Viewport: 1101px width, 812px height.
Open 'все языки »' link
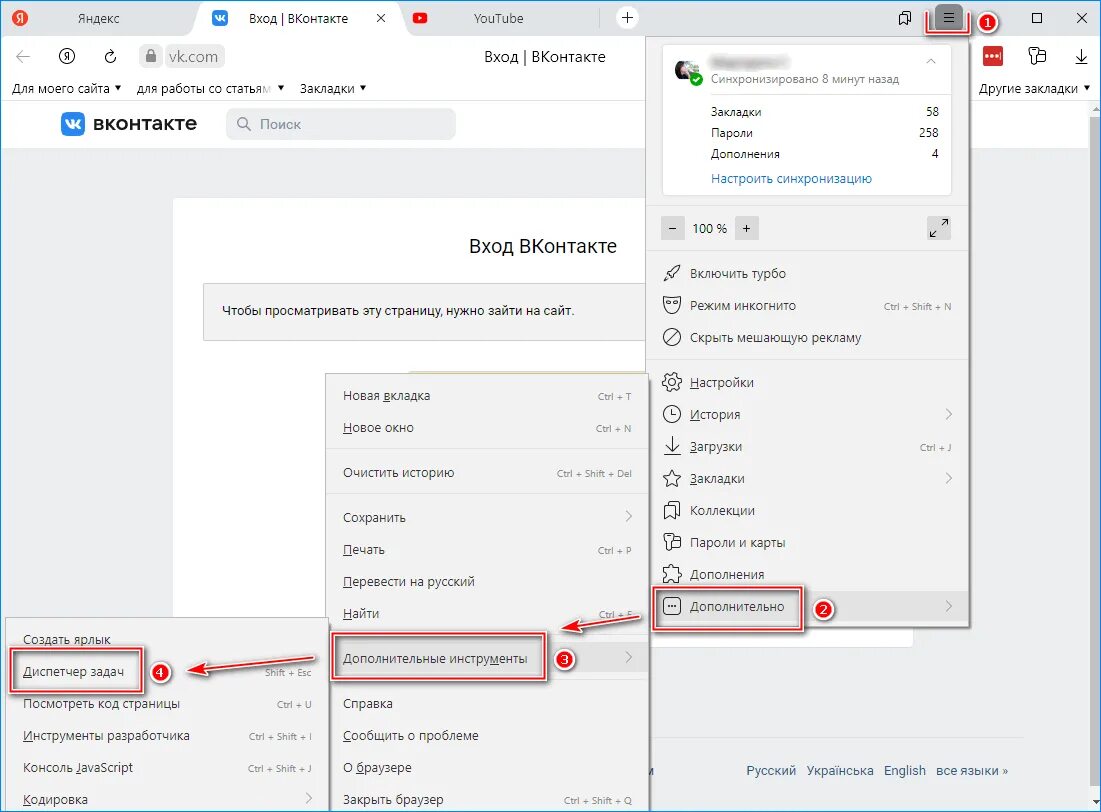972,771
